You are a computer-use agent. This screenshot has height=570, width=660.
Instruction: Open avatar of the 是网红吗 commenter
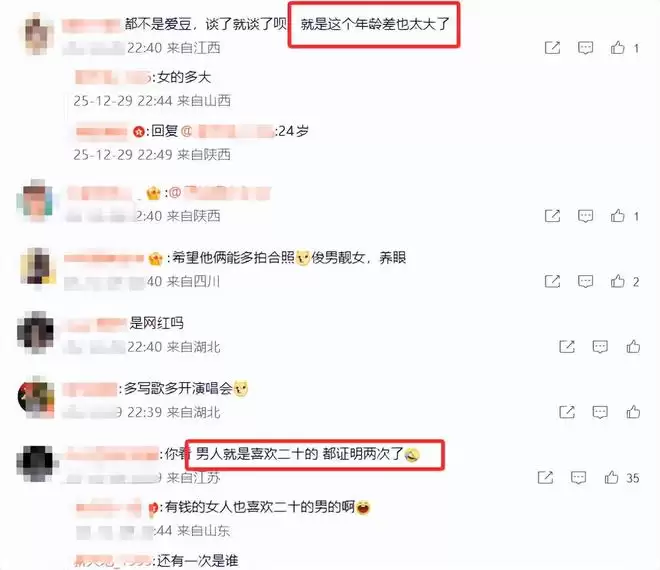[36, 333]
